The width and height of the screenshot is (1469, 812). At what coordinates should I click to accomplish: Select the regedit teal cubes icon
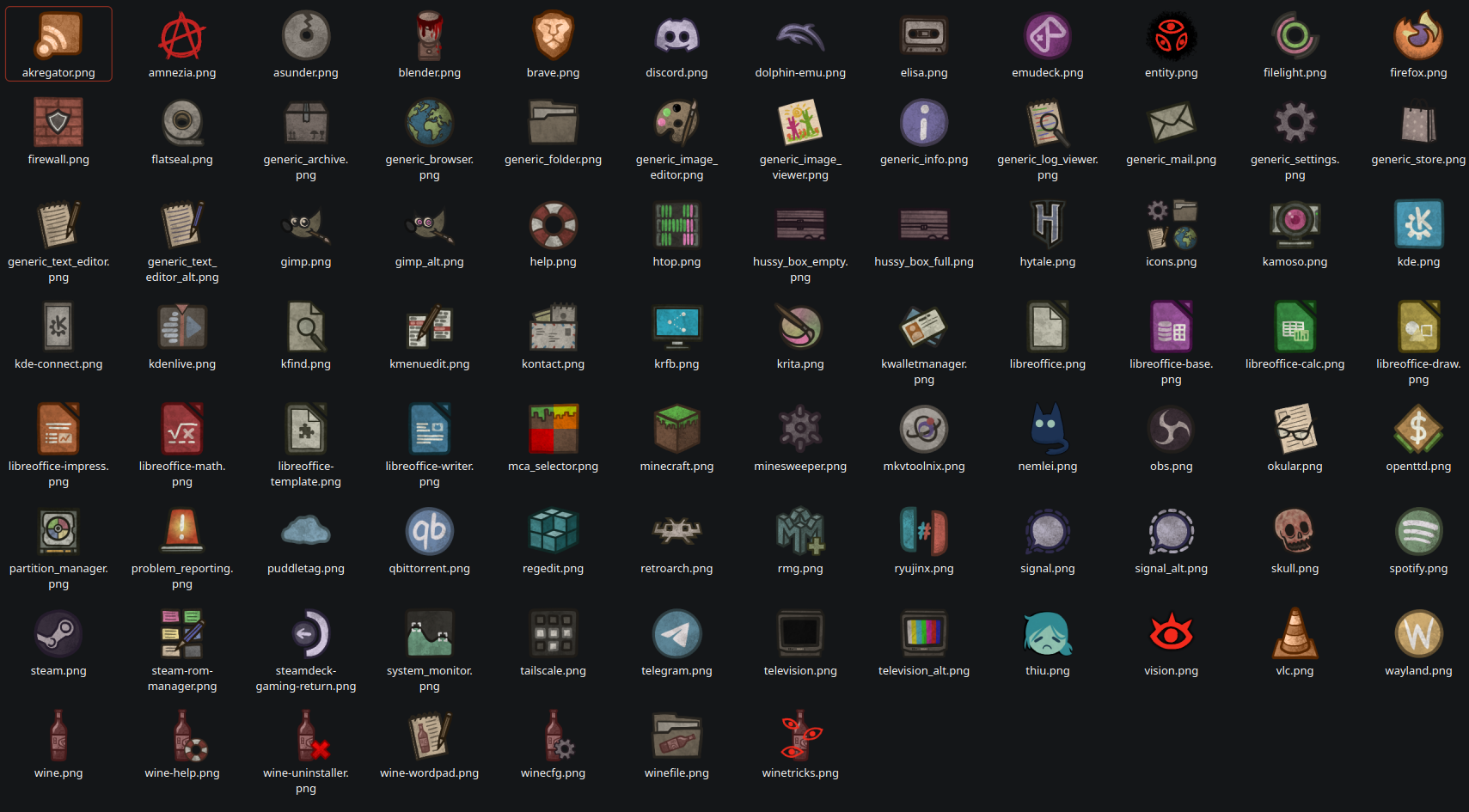pyautogui.click(x=554, y=531)
